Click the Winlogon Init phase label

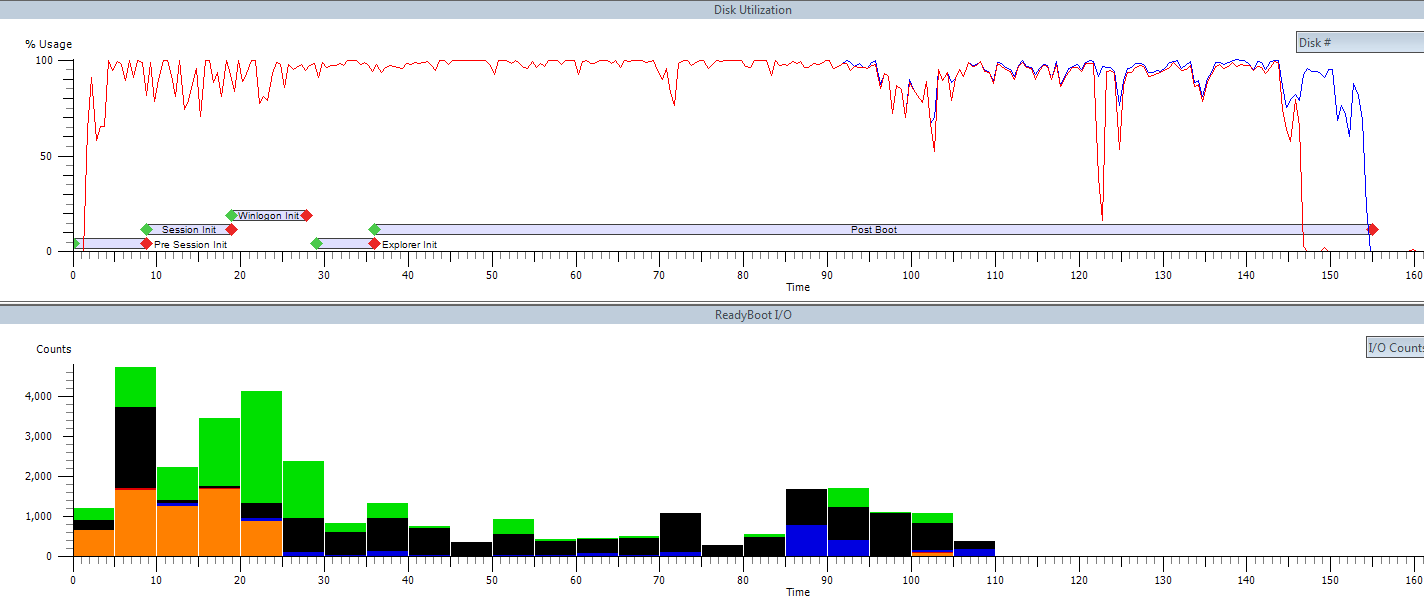tap(268, 215)
